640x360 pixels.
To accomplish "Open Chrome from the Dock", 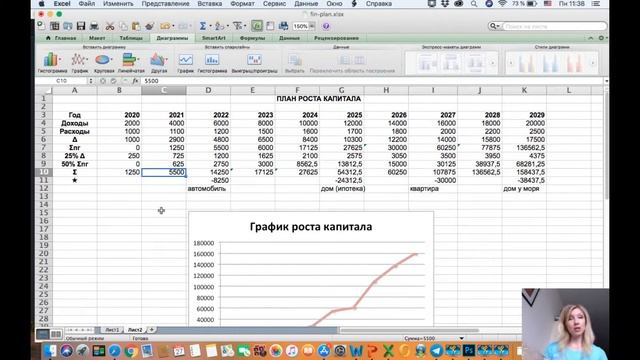I will [x=131, y=351].
